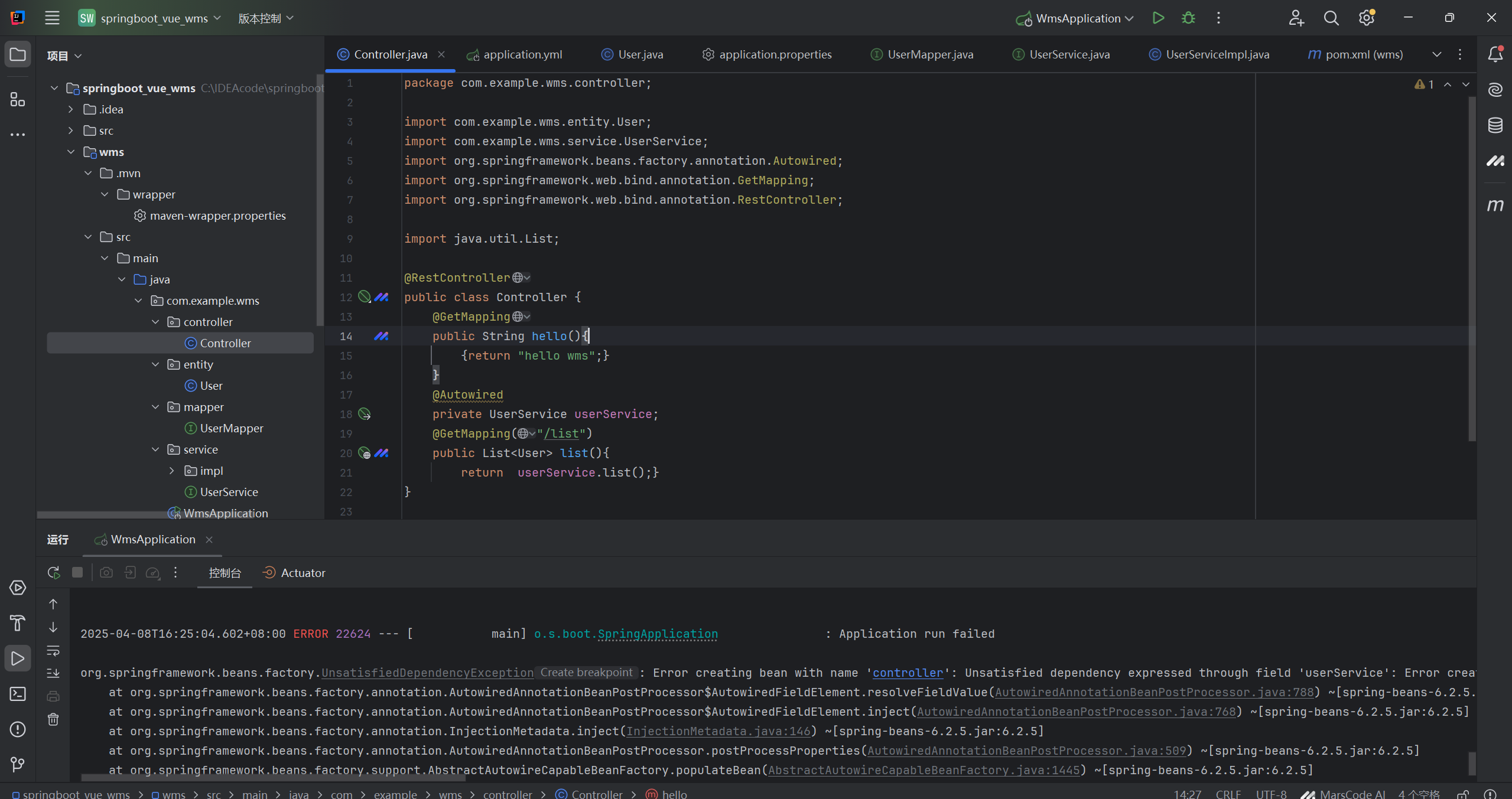This screenshot has height=799, width=1512.
Task: Click the console horizontal scrollbar
Action: (272, 778)
